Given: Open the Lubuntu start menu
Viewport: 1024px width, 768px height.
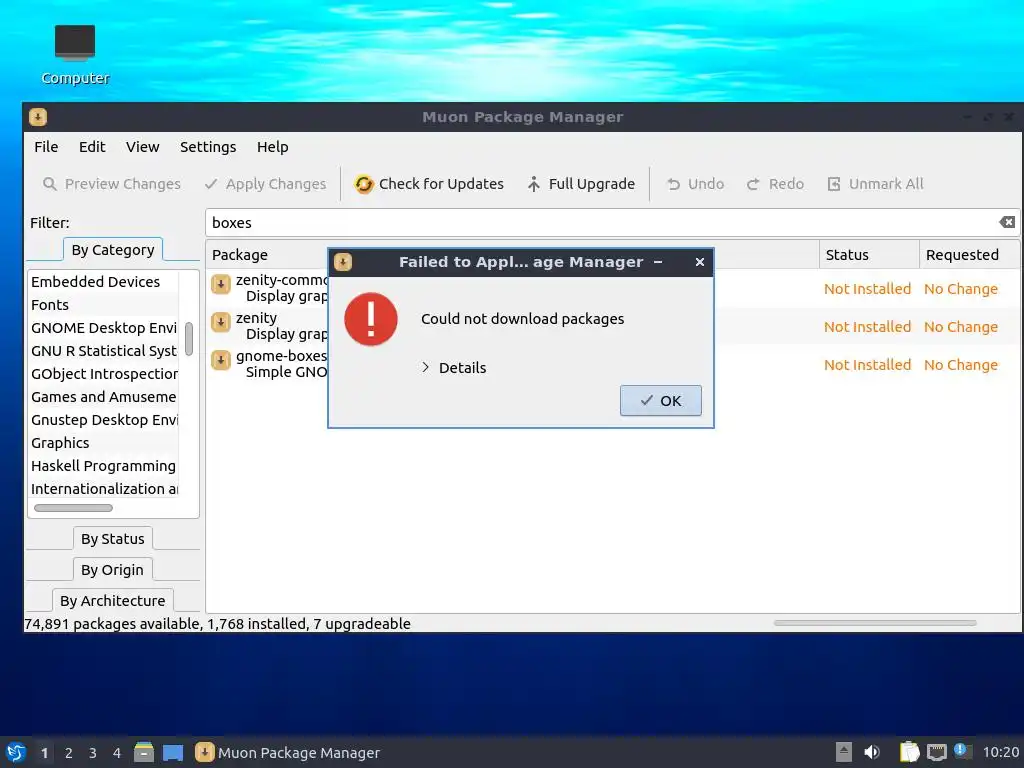Looking at the screenshot, I should tap(16, 752).
